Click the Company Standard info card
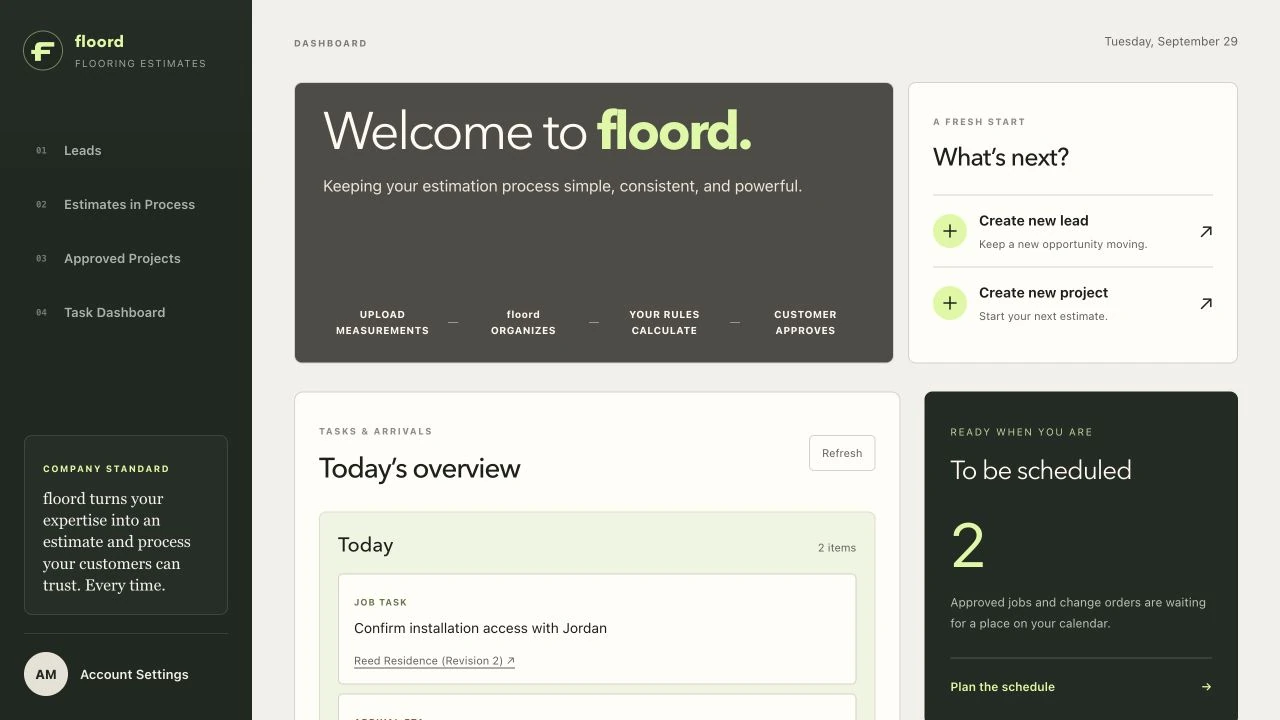 click(x=126, y=525)
